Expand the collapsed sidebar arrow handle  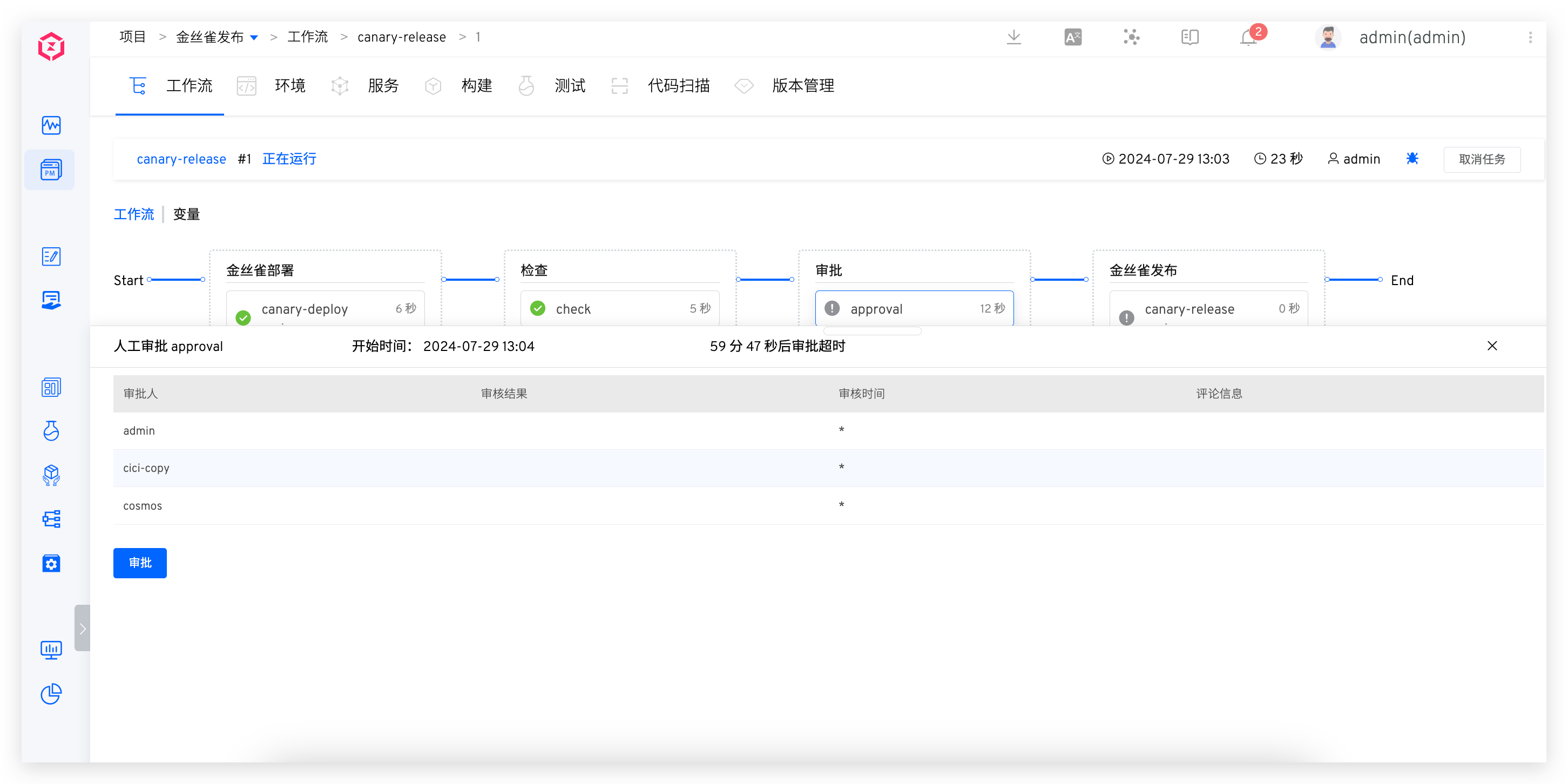coord(82,628)
